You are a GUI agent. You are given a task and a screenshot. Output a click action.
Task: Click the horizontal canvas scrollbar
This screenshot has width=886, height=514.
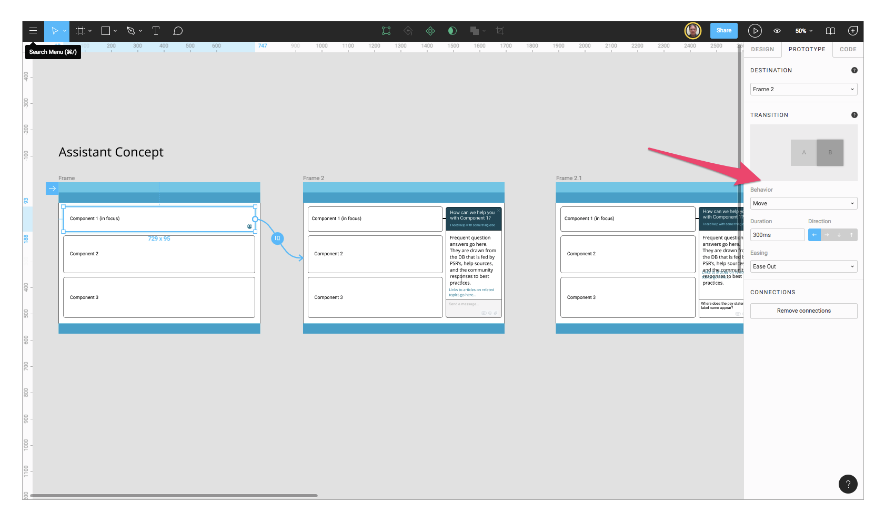point(173,495)
